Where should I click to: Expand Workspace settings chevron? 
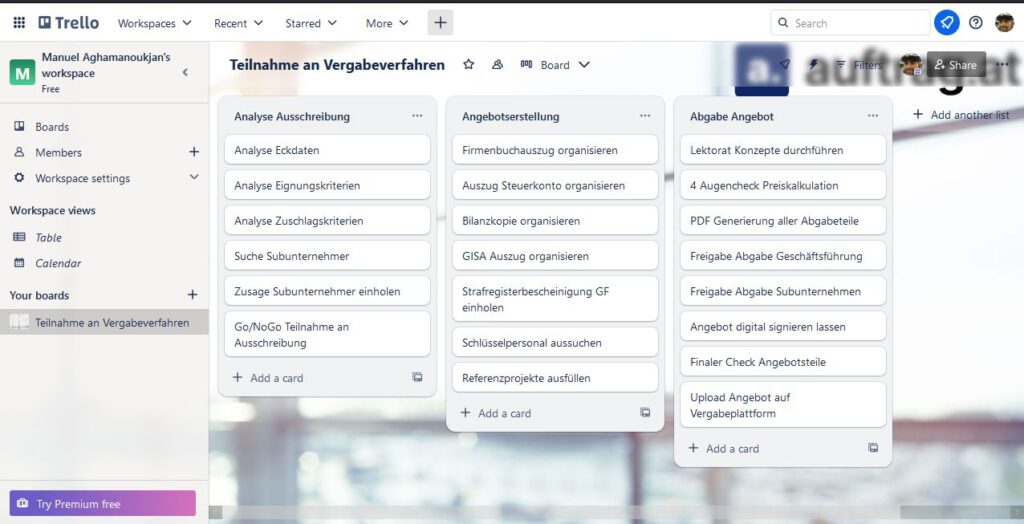[x=194, y=177]
